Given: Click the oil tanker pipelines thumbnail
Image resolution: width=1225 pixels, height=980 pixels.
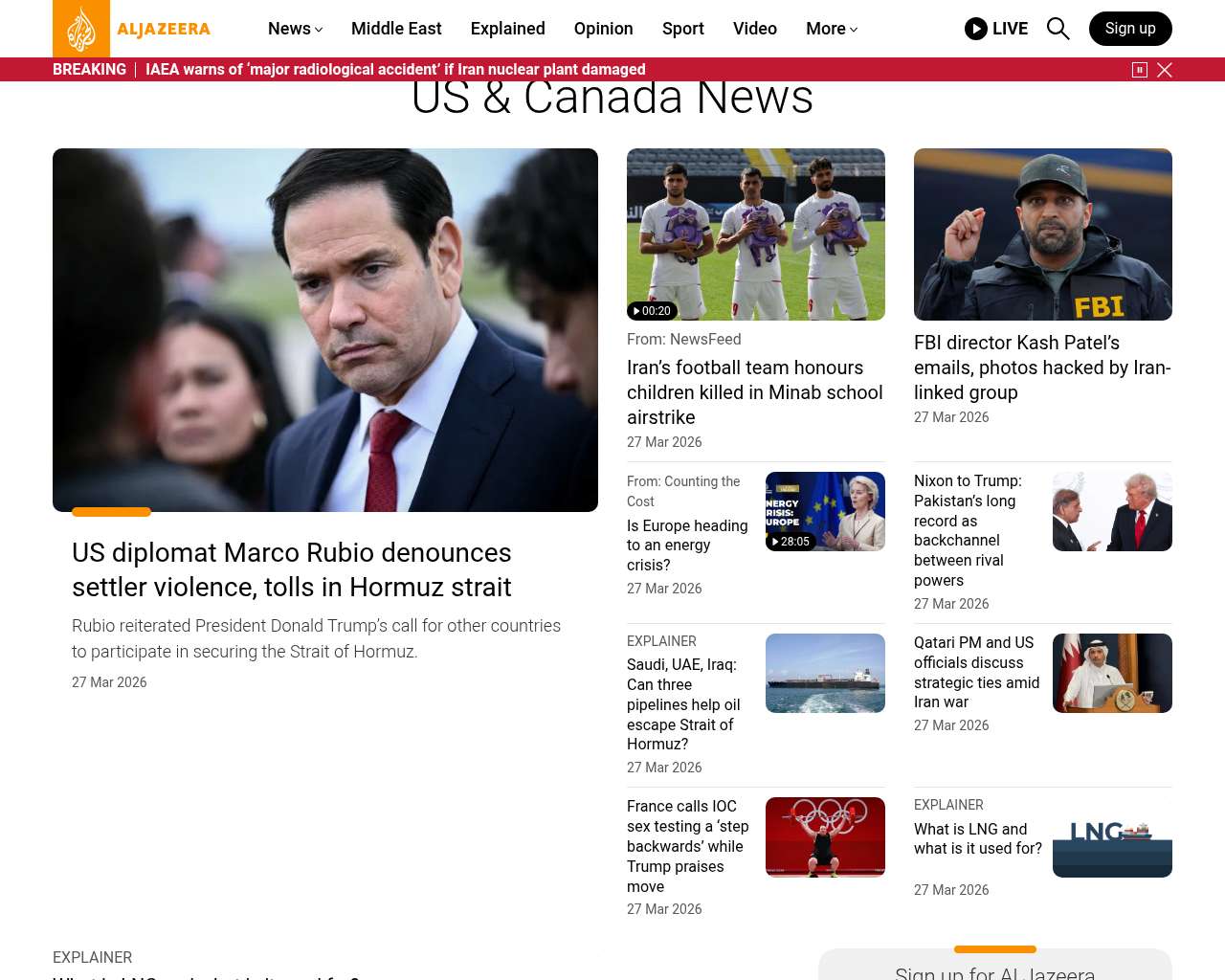Looking at the screenshot, I should coord(825,673).
